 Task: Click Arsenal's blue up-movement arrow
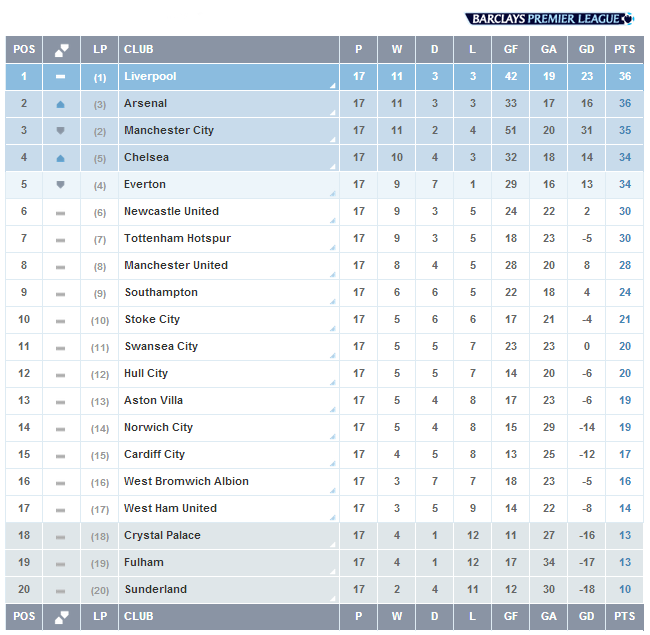[61, 104]
